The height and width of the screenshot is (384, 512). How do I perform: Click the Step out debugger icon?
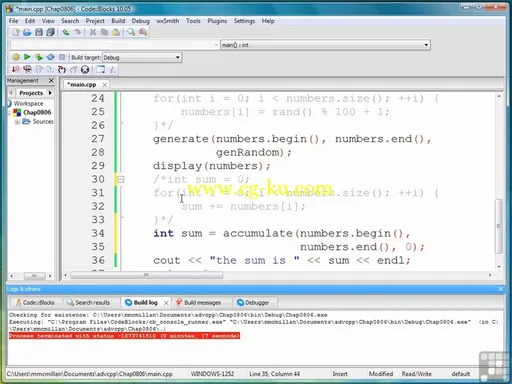click(x=74, y=69)
